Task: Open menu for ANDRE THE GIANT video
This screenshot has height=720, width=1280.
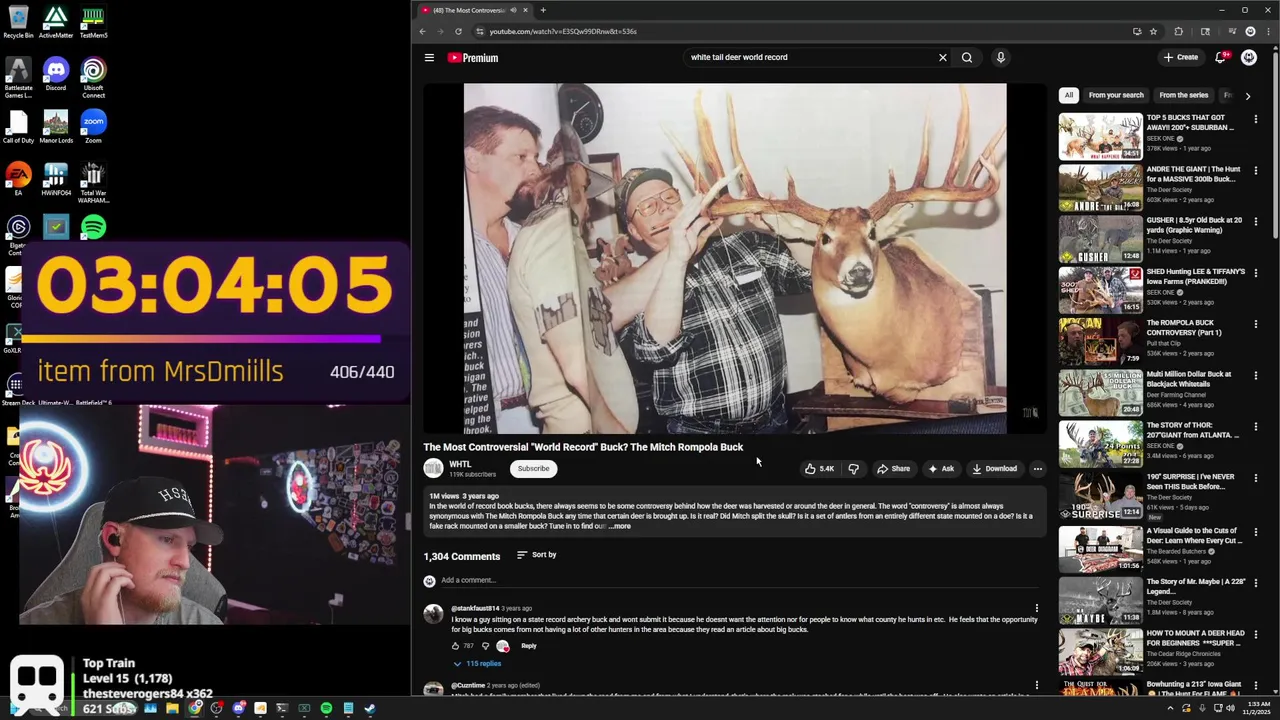Action: click(1255, 170)
